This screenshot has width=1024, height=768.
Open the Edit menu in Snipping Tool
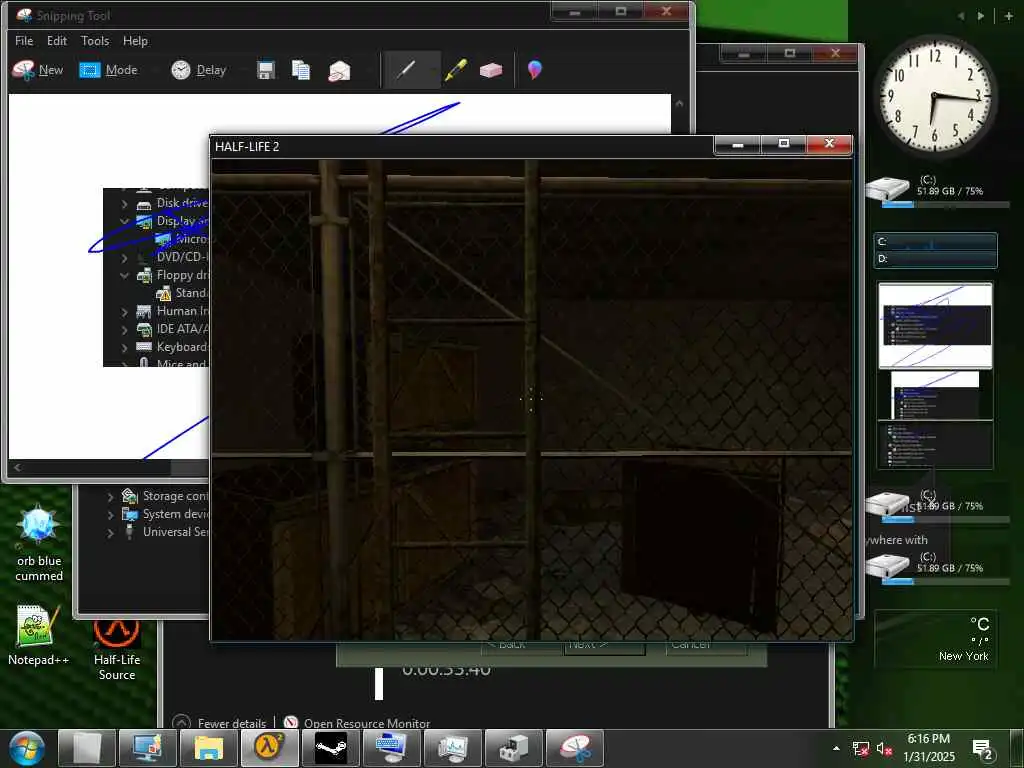pos(57,40)
